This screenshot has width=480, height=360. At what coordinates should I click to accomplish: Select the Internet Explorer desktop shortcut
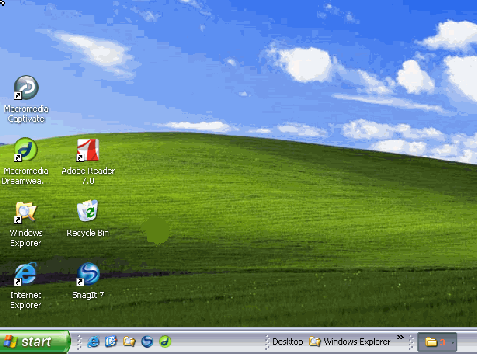point(26,286)
